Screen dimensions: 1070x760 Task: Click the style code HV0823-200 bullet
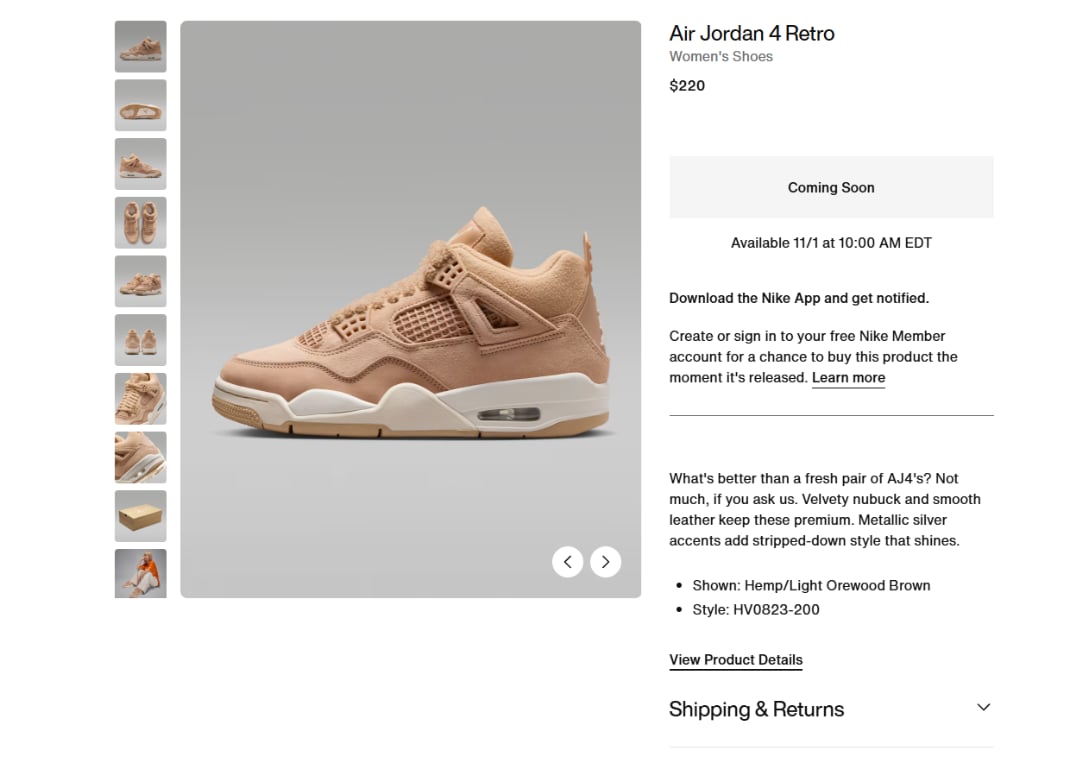755,609
